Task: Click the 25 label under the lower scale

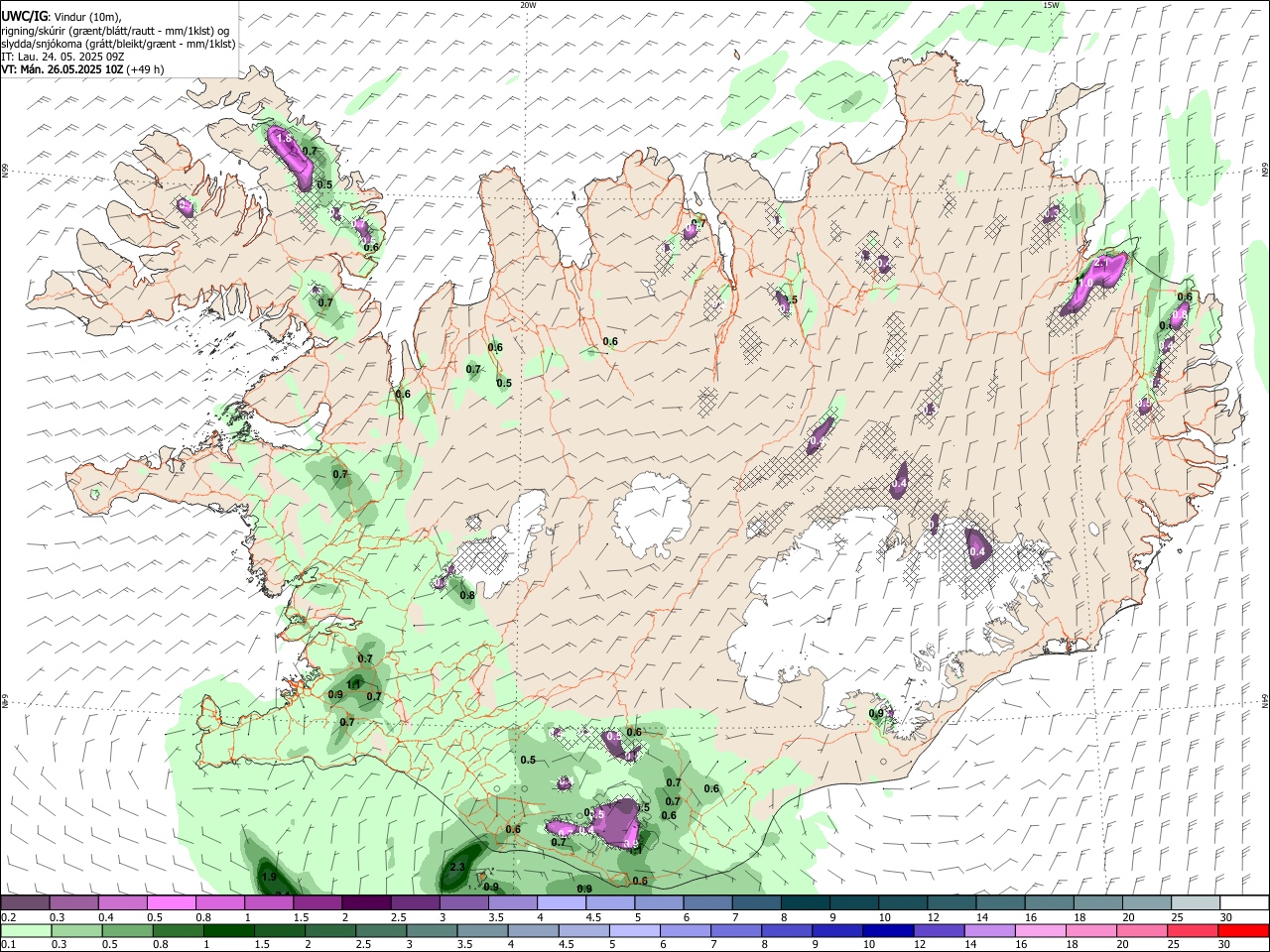Action: (x=1175, y=945)
